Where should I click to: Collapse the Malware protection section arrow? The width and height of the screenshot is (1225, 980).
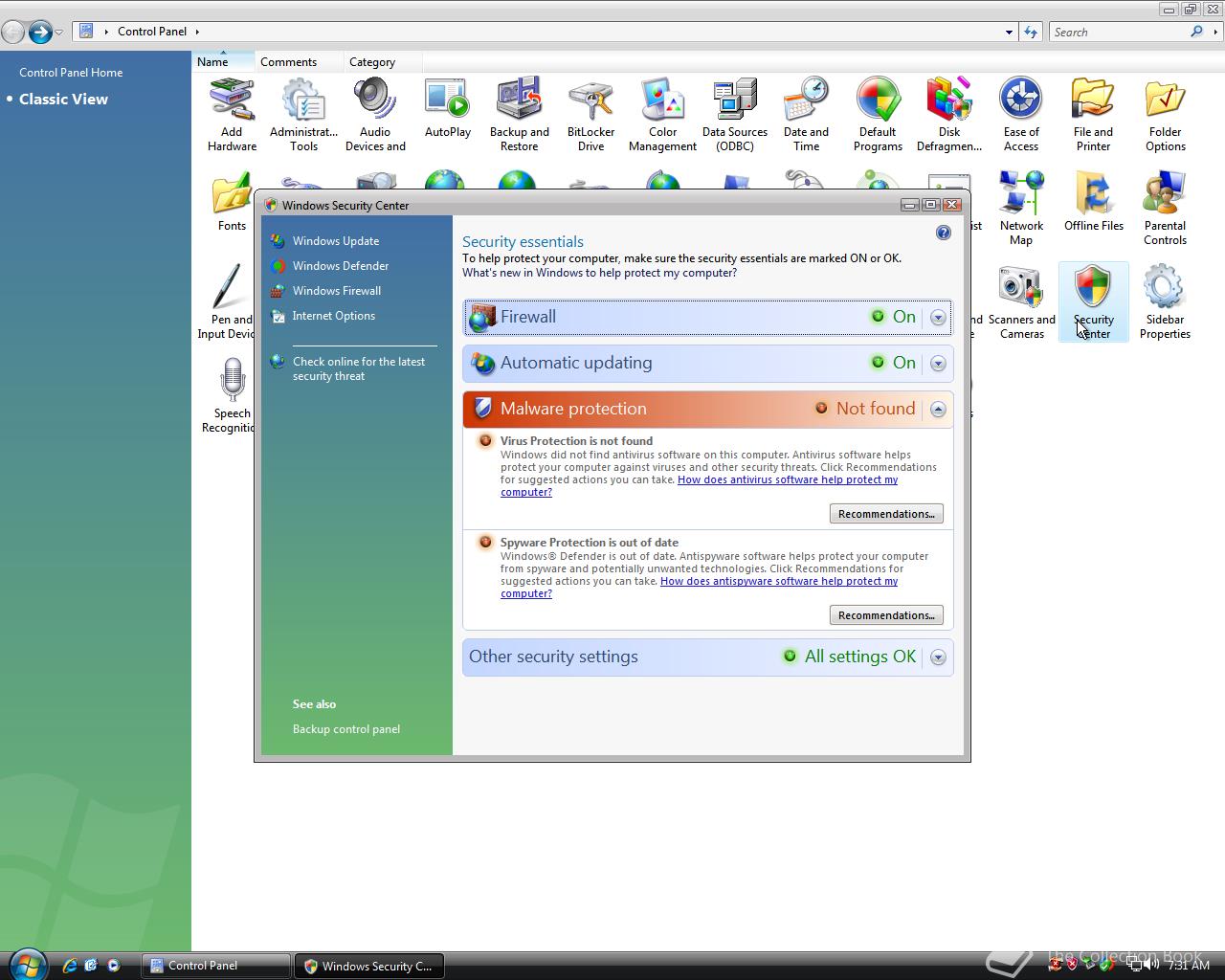pyautogui.click(x=938, y=410)
